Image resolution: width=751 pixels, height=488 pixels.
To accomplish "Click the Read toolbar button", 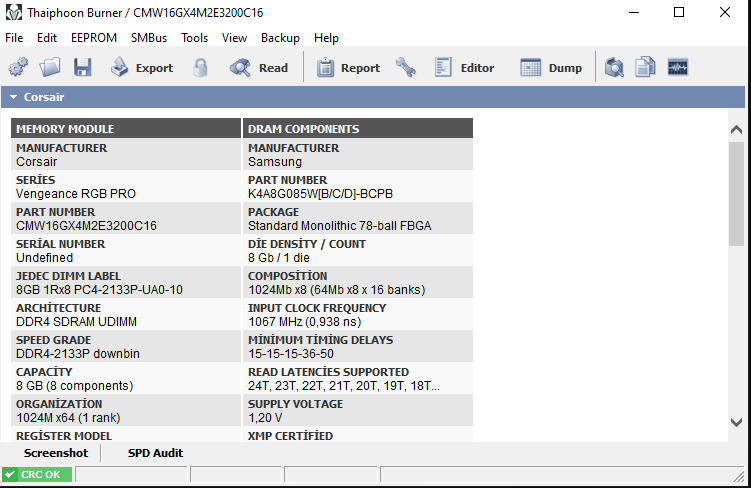I will tap(259, 68).
